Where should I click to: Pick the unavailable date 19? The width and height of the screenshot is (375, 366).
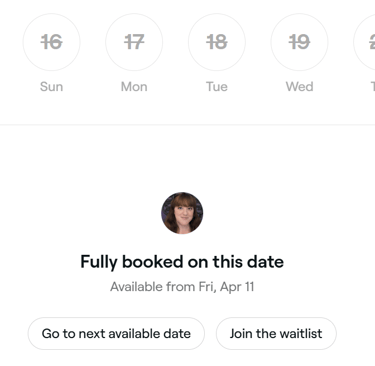[299, 42]
